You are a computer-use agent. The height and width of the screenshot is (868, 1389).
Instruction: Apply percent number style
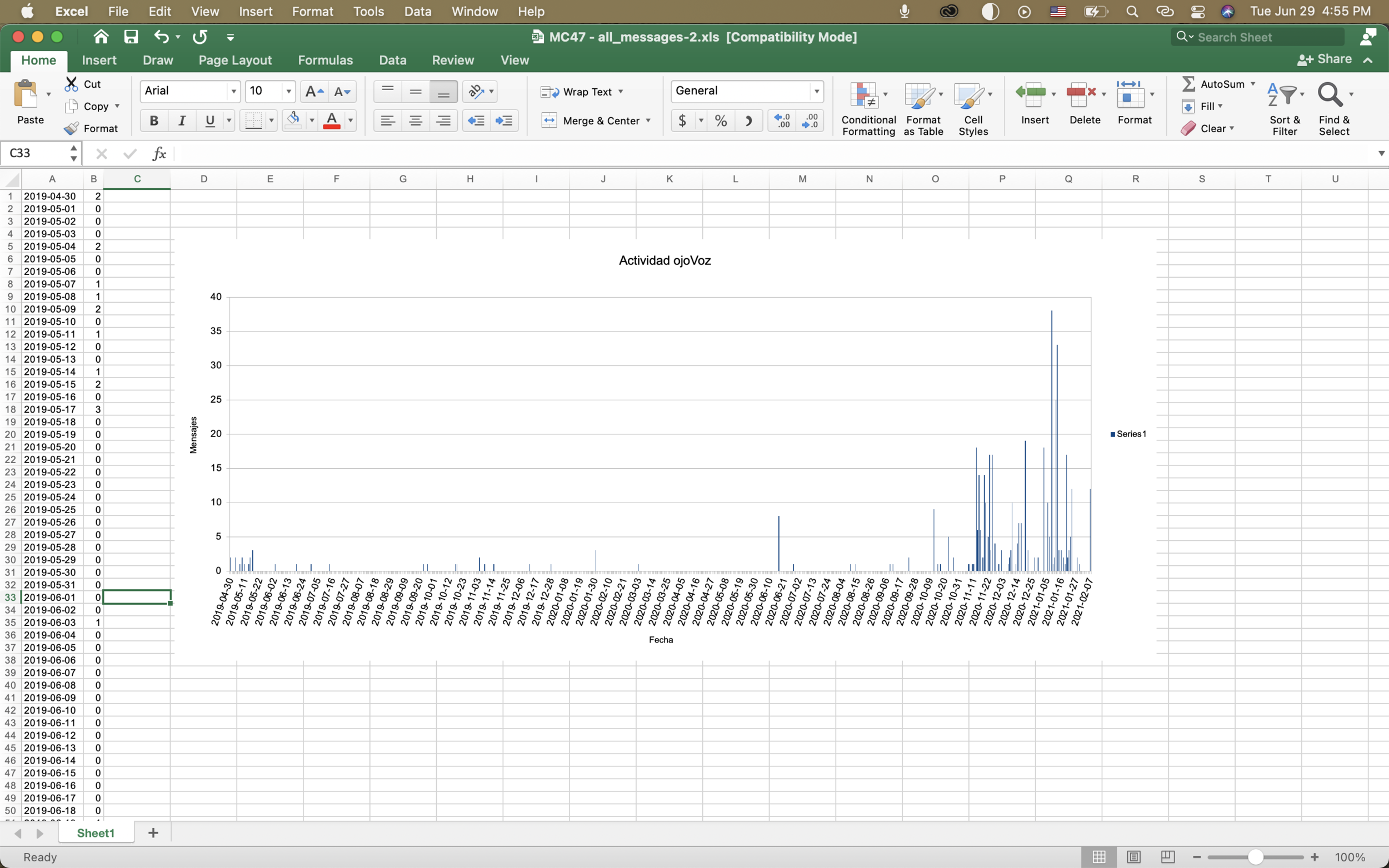721,121
